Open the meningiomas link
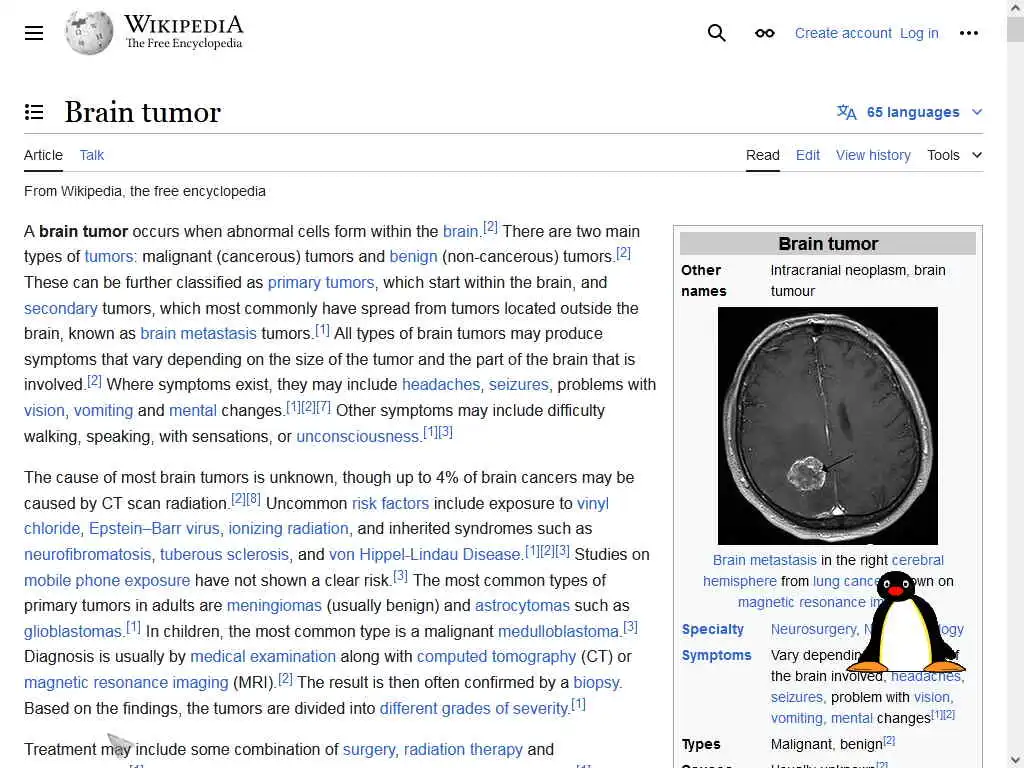The height and width of the screenshot is (768, 1024). pyautogui.click(x=274, y=606)
